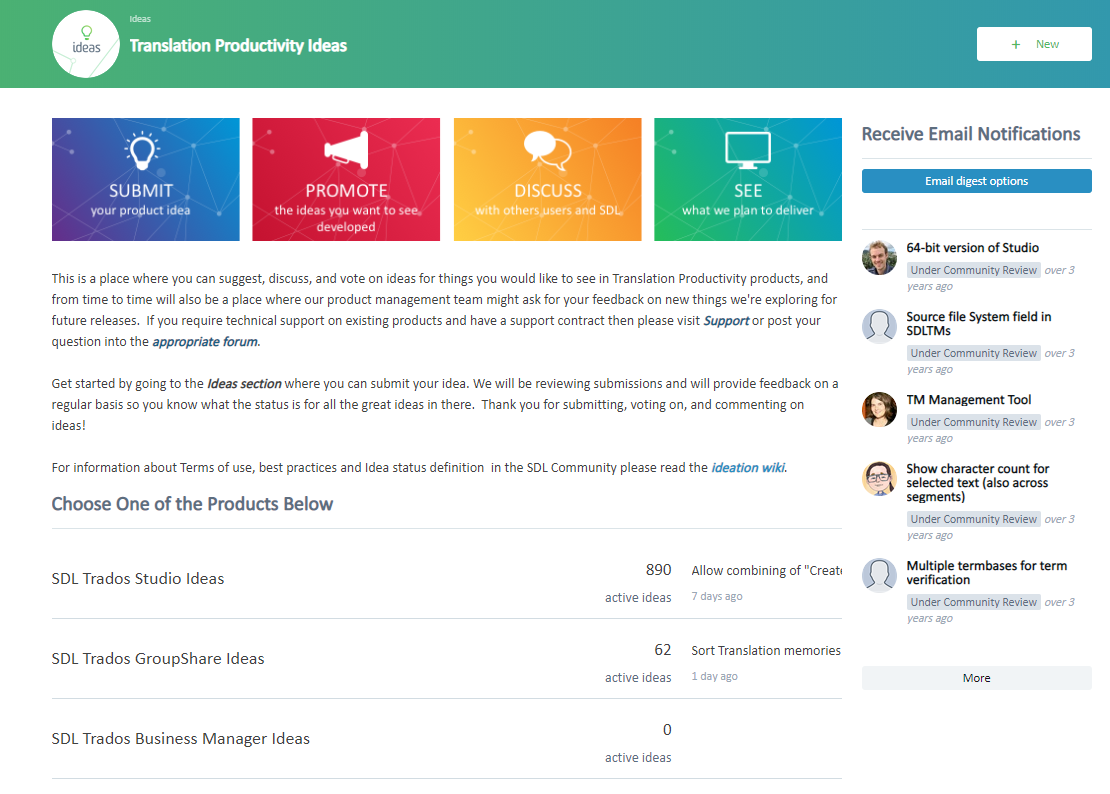Open the PROMOTE ideas tile
This screenshot has height=794, width=1110.
point(346,180)
